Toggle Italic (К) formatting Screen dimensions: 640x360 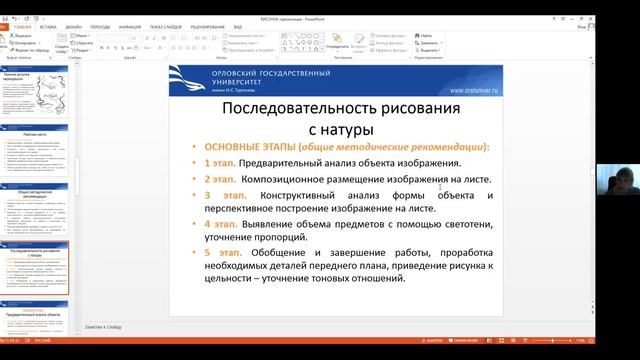[x=108, y=48]
